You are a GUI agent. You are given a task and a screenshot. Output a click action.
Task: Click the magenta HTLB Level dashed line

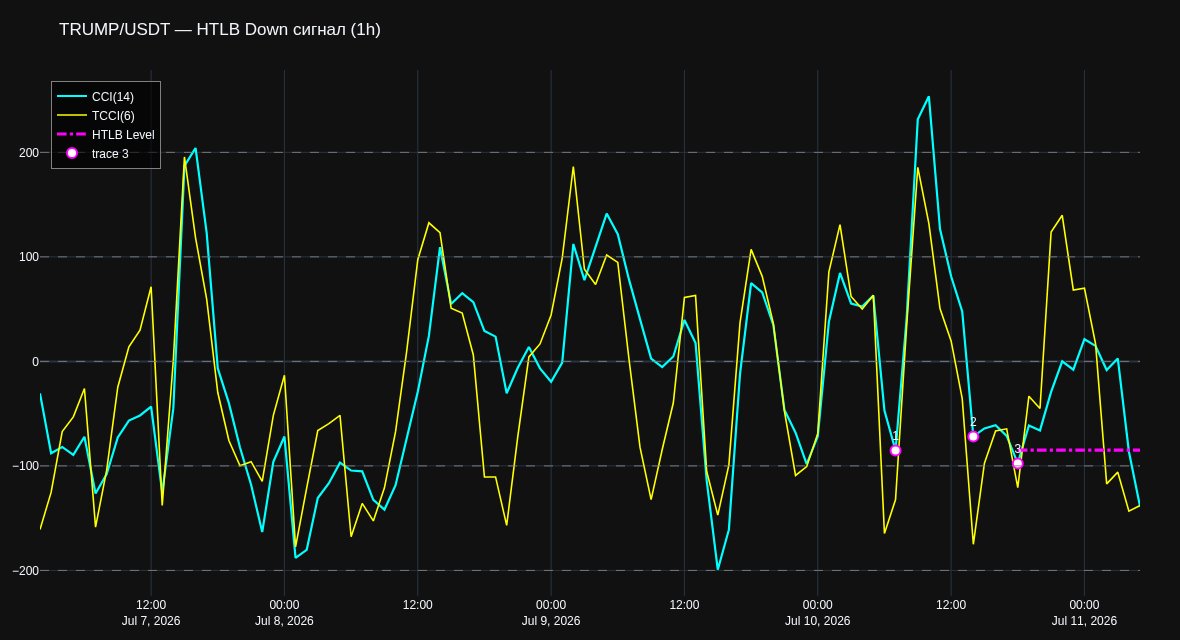(1079, 450)
